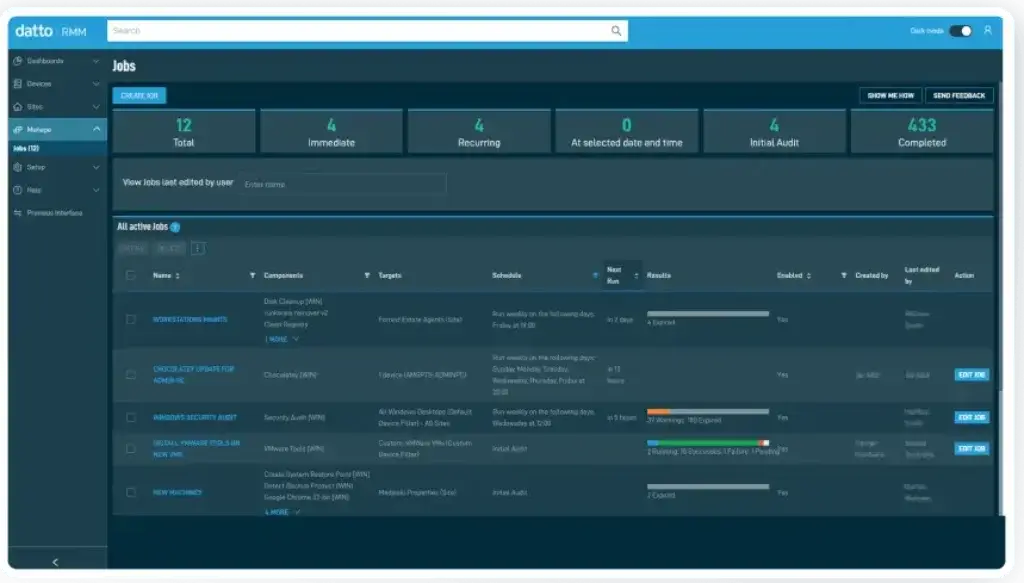Tick the select-all checkbox in table header
The image size is (1024, 583).
click(131, 276)
